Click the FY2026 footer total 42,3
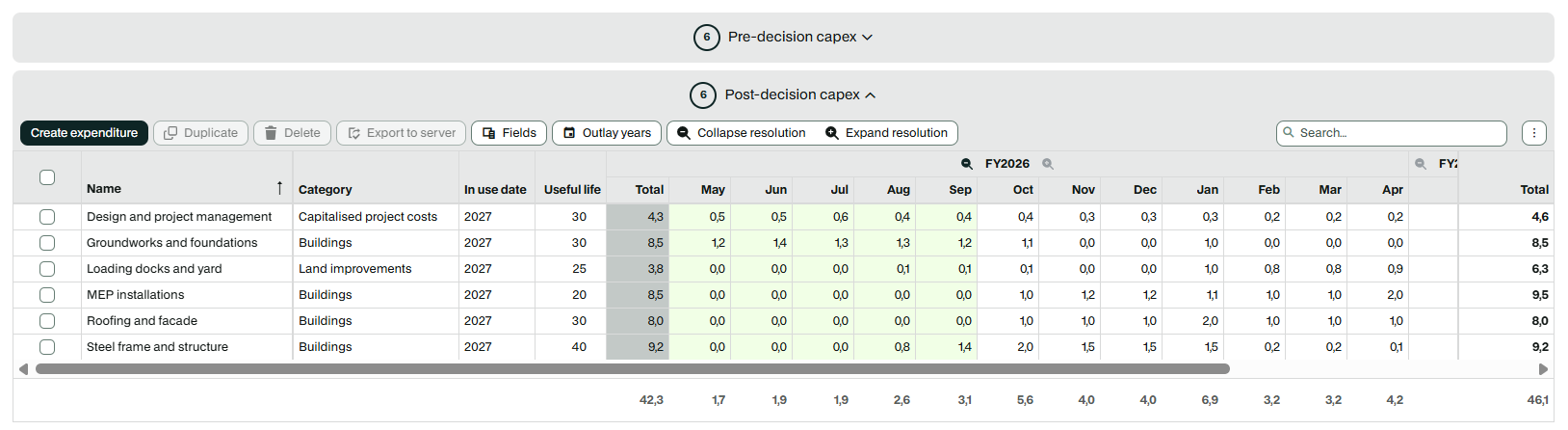Viewport: 1568px width, 430px height. [x=651, y=400]
